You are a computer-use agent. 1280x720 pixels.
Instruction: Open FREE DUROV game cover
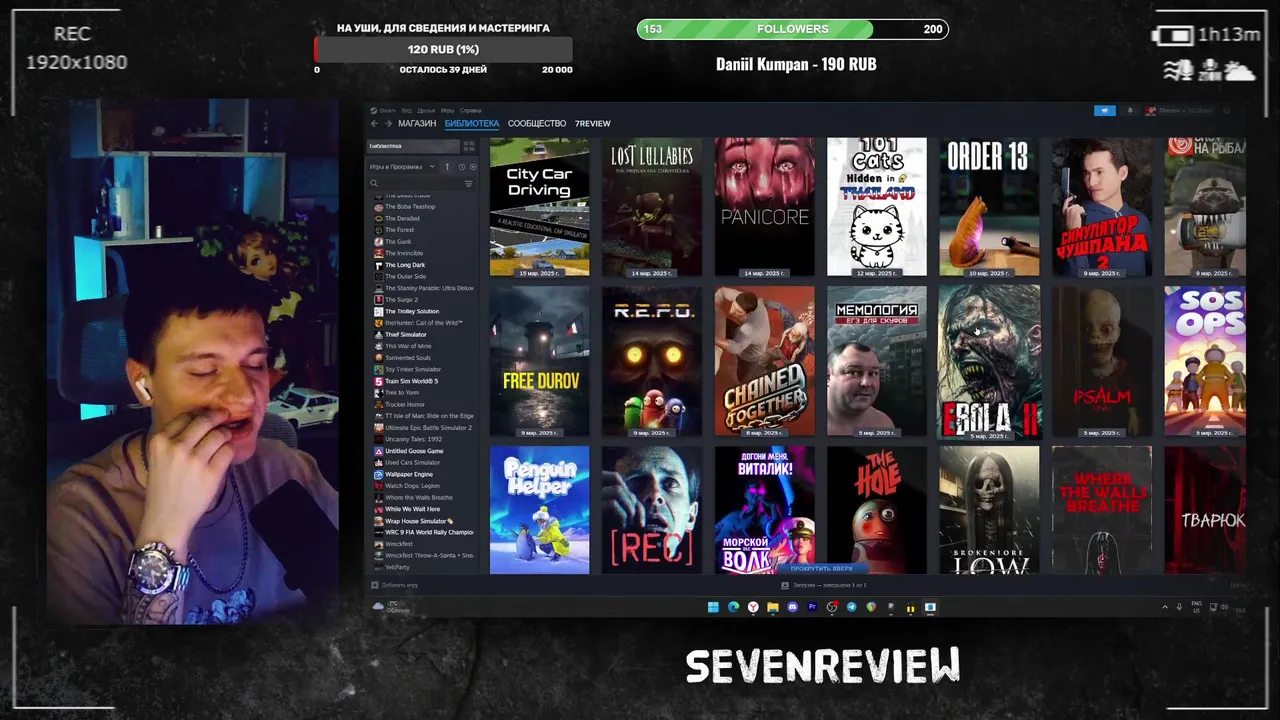pos(540,361)
